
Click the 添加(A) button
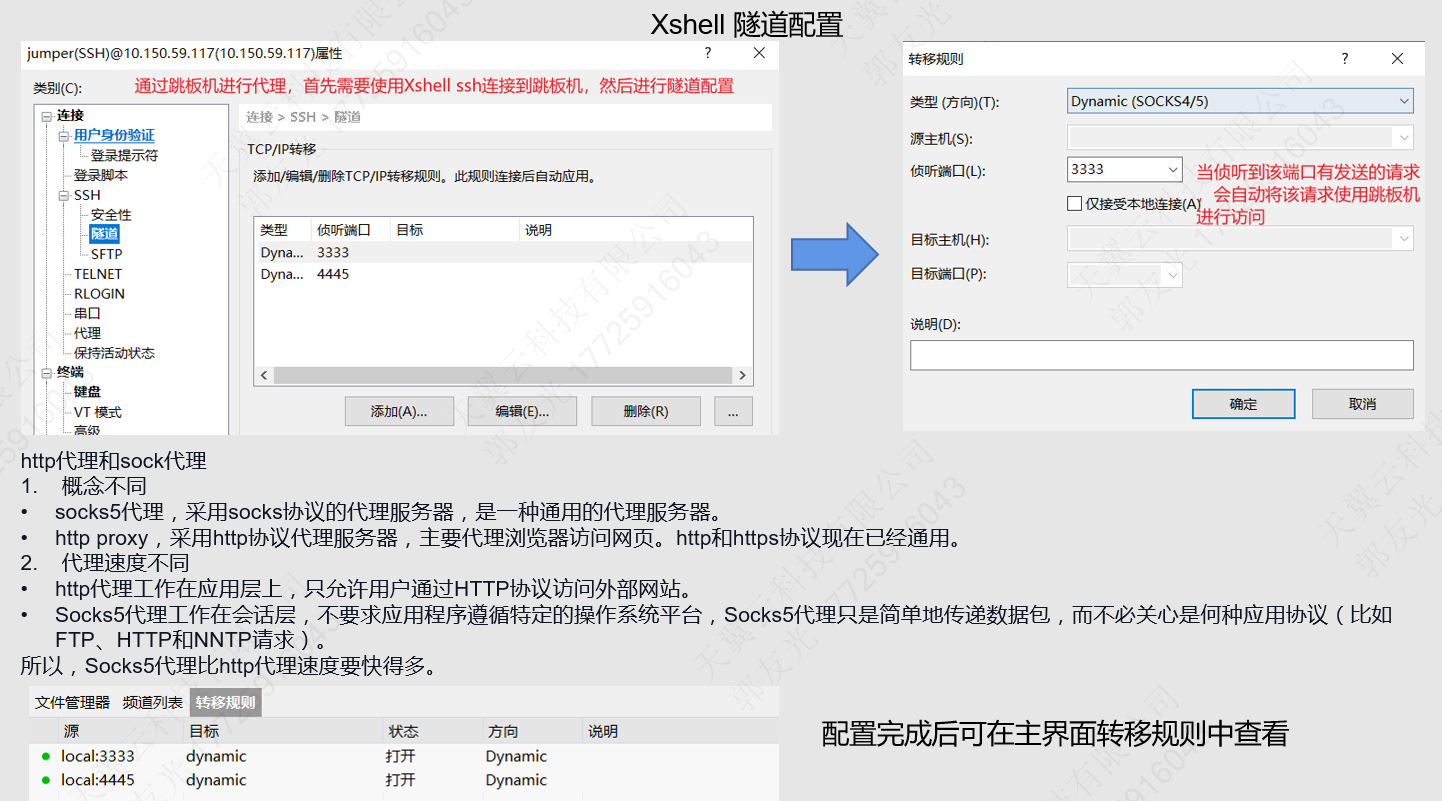[x=399, y=410]
